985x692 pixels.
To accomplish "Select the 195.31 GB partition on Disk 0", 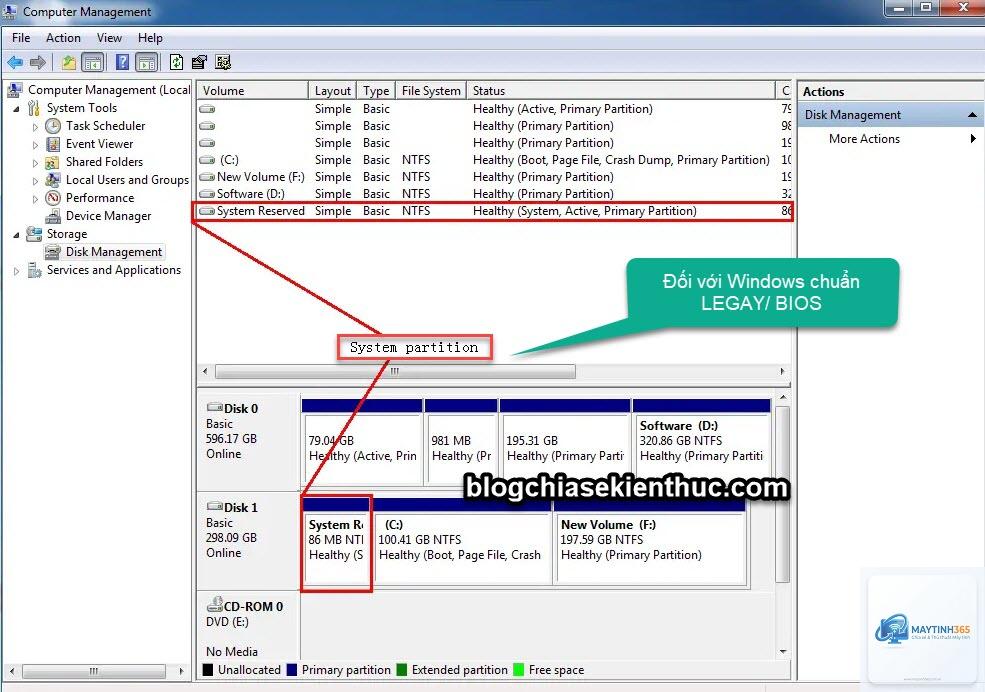I will [565, 441].
